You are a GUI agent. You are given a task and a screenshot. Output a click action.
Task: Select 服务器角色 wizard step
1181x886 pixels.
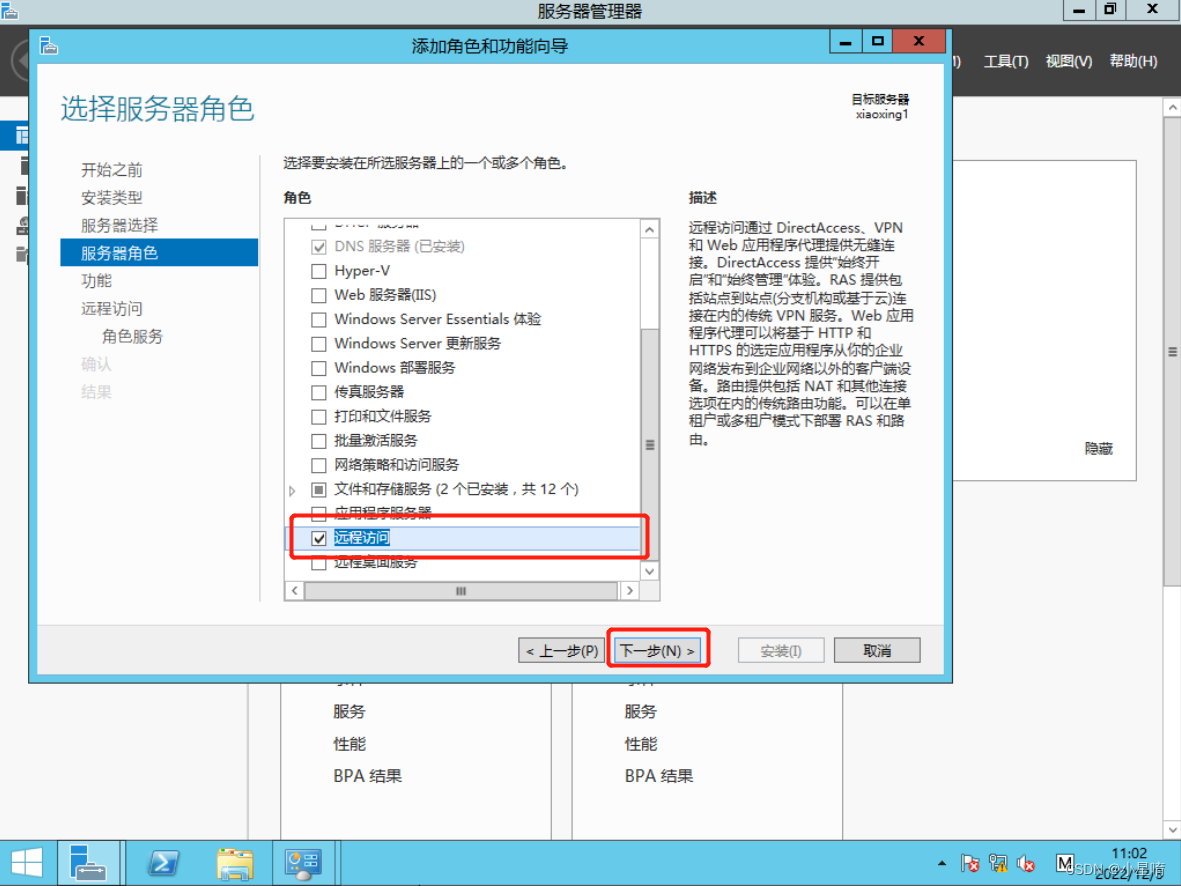pyautogui.click(x=159, y=253)
